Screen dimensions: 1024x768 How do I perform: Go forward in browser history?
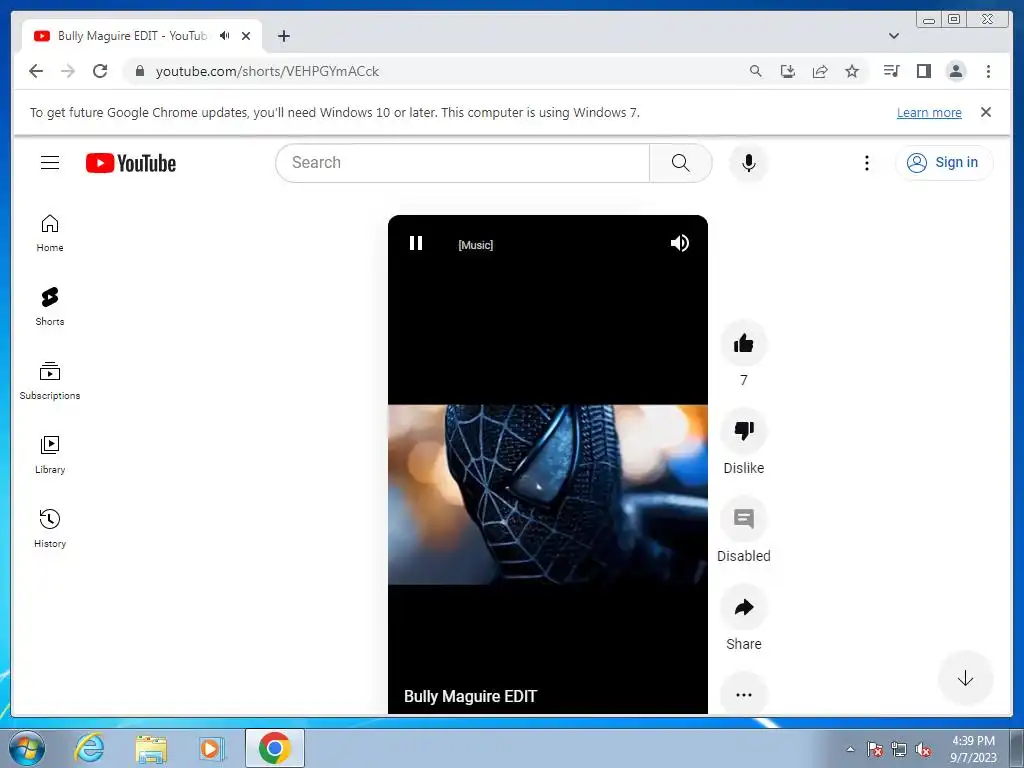tap(68, 71)
